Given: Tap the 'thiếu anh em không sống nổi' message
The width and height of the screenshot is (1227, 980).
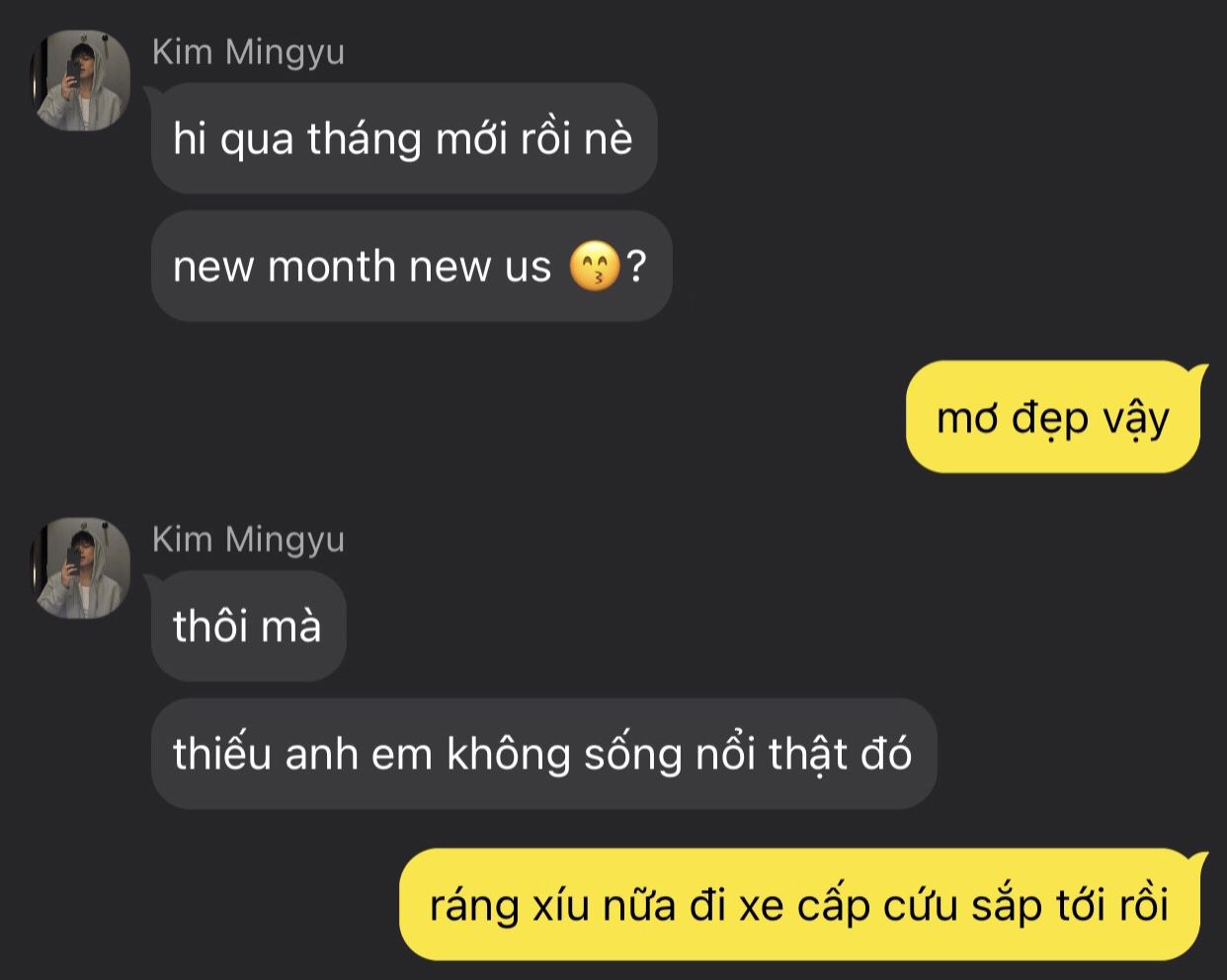Looking at the screenshot, I should [543, 754].
